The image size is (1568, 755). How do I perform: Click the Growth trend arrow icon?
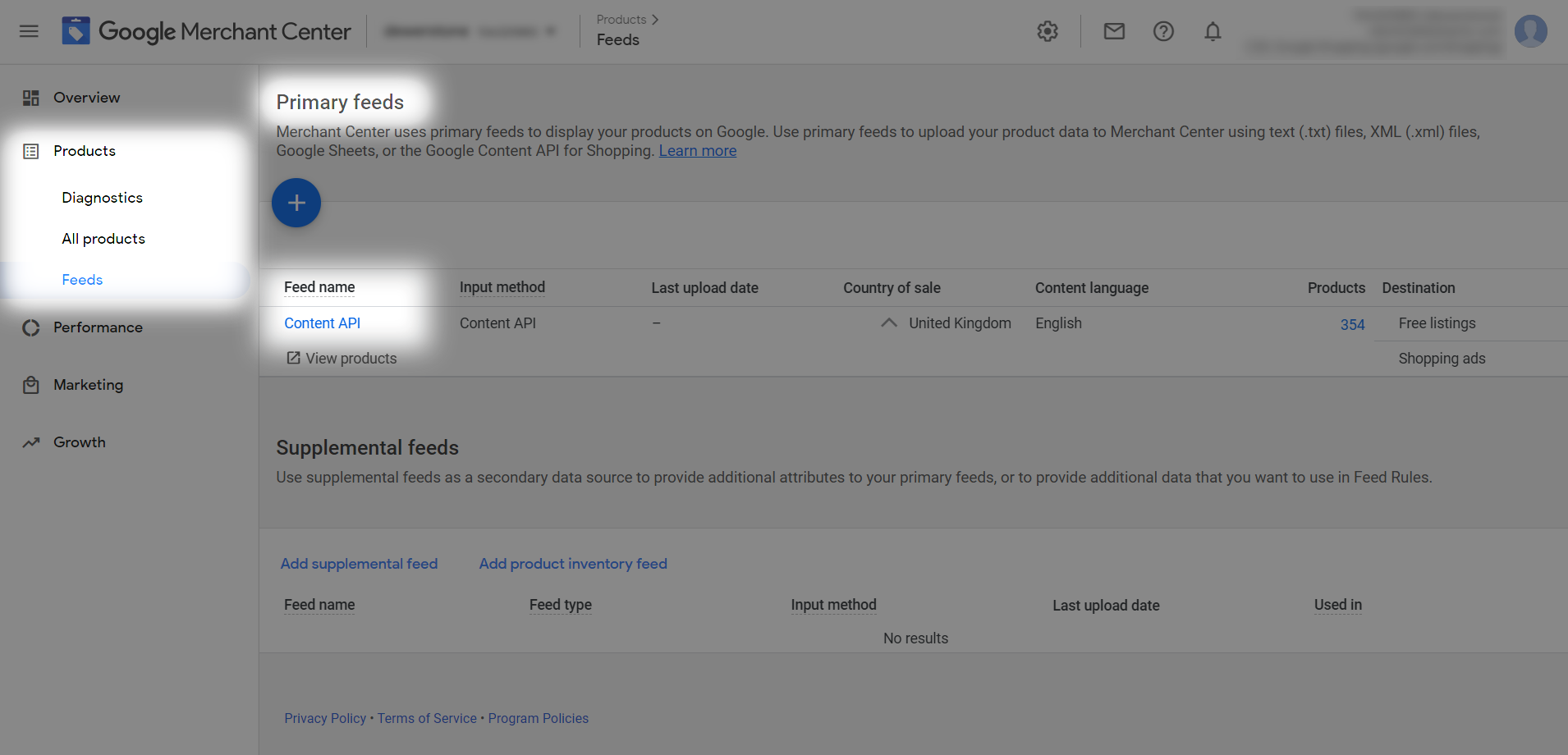click(31, 442)
